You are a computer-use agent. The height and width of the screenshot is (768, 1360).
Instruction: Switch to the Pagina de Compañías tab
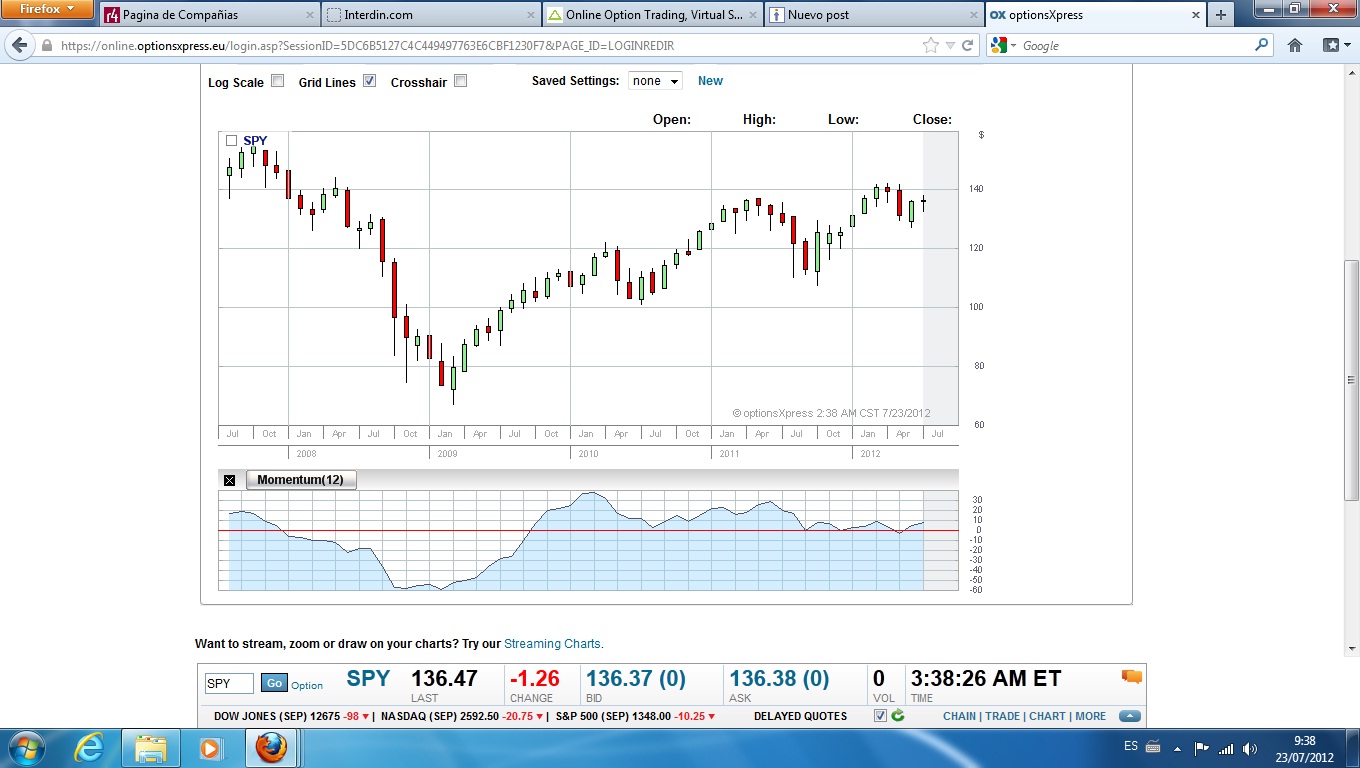pos(209,15)
